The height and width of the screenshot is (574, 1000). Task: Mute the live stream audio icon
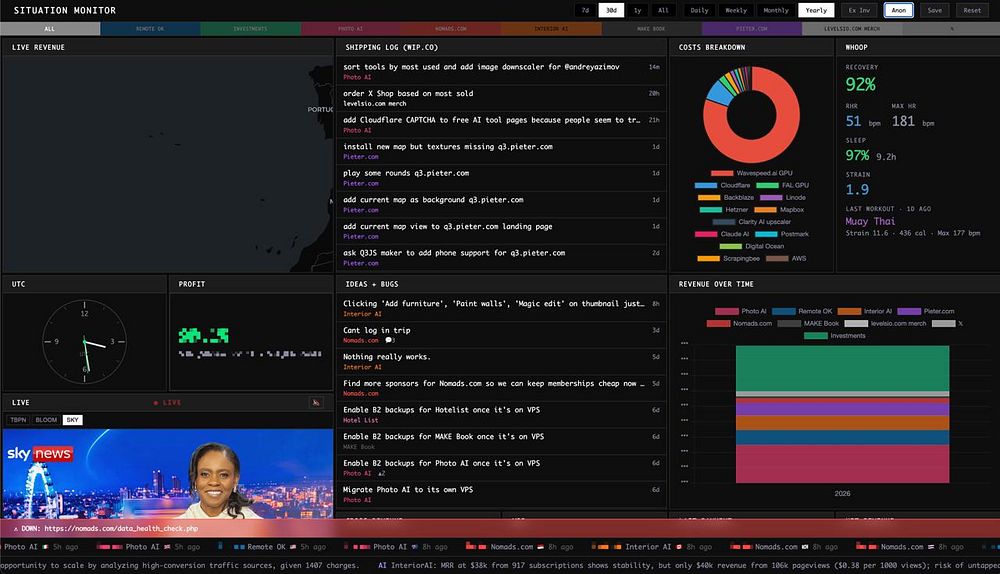tap(316, 402)
